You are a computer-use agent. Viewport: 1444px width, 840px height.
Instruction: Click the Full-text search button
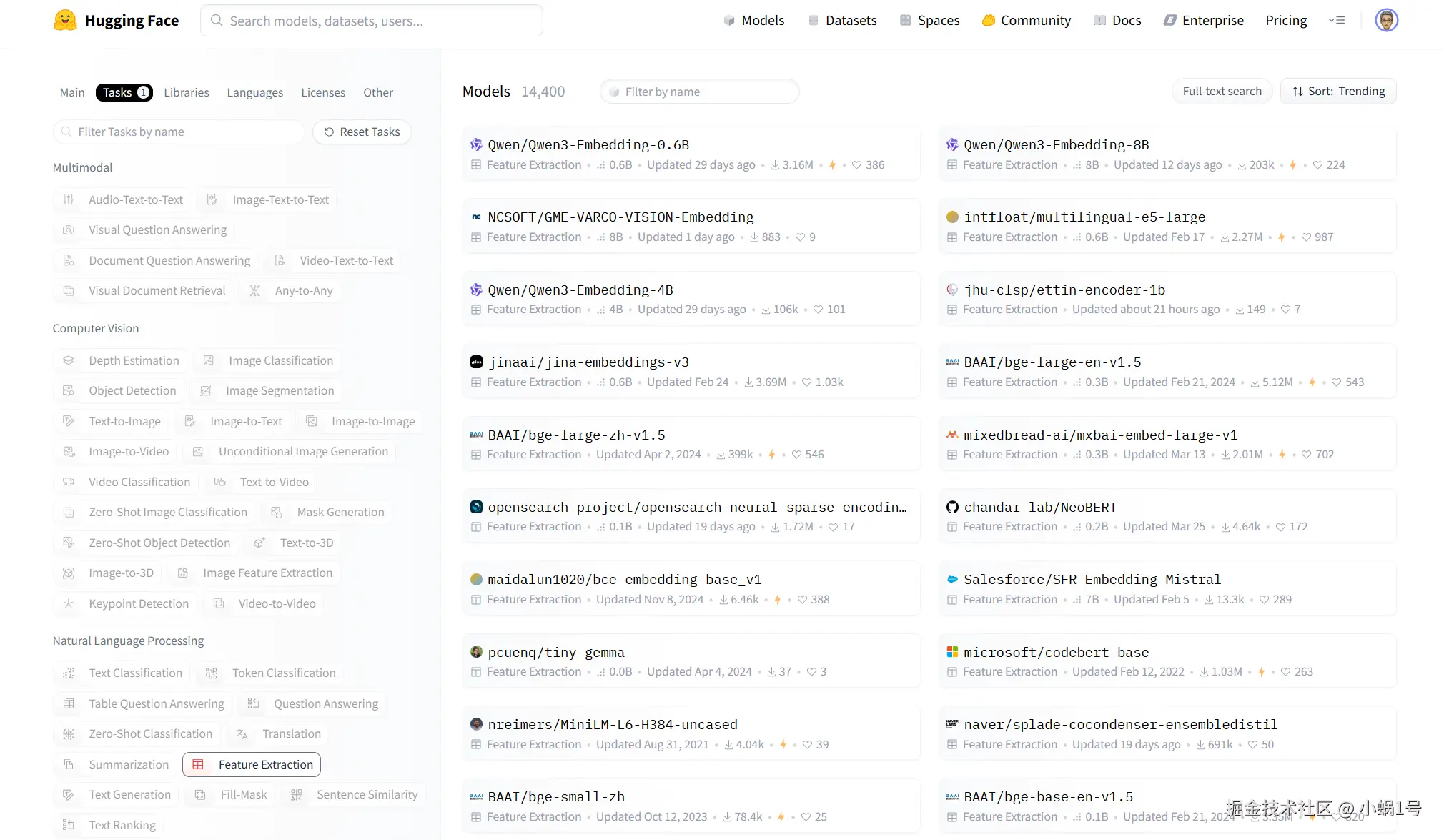pyautogui.click(x=1222, y=92)
